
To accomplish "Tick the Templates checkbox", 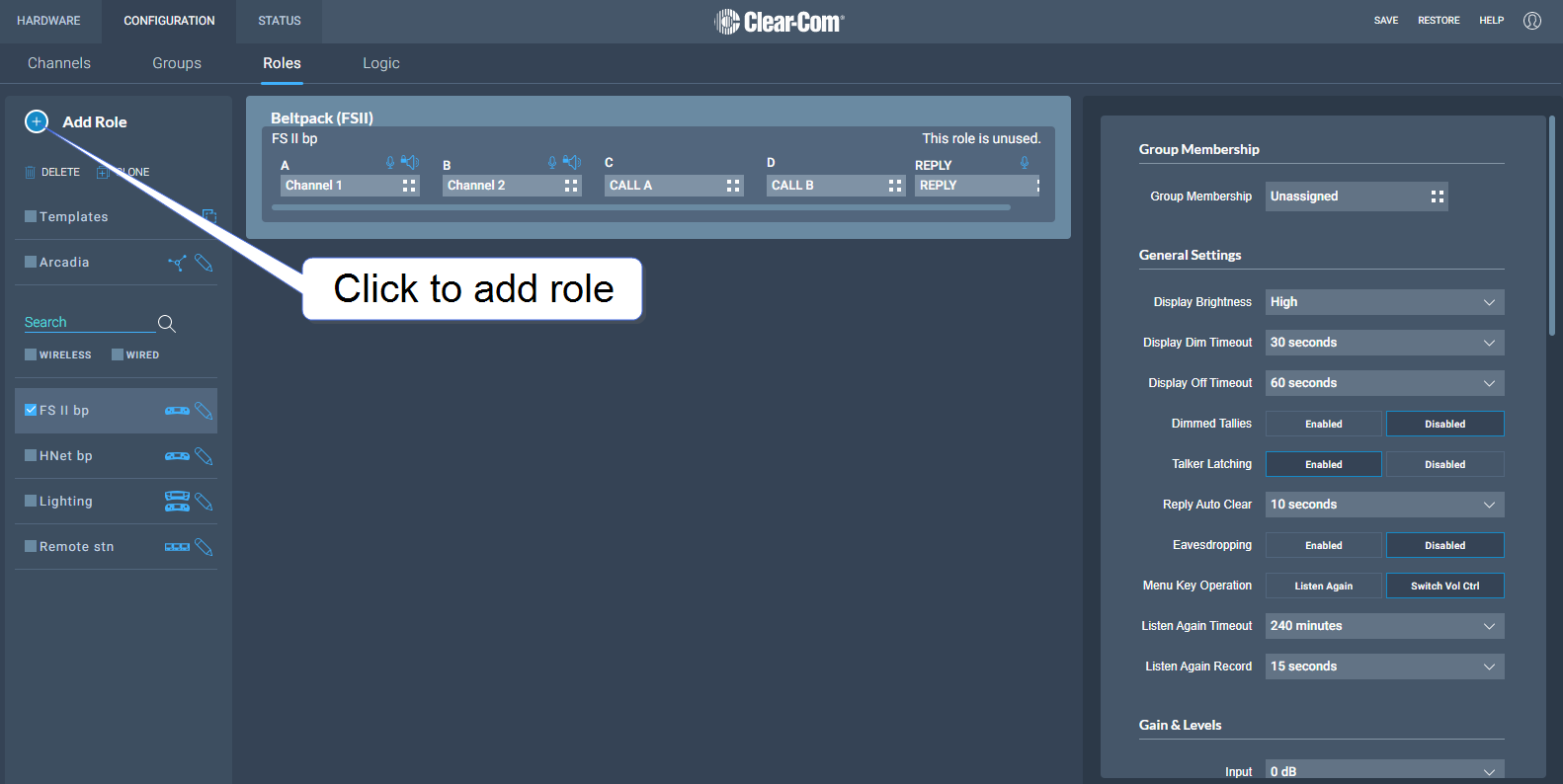I will (31, 216).
